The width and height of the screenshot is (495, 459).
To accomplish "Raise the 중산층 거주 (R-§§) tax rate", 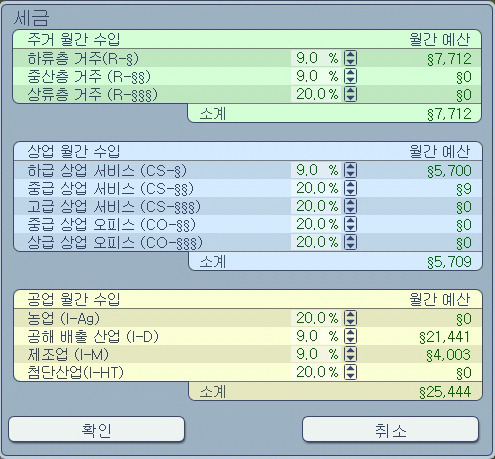I will (350, 72).
